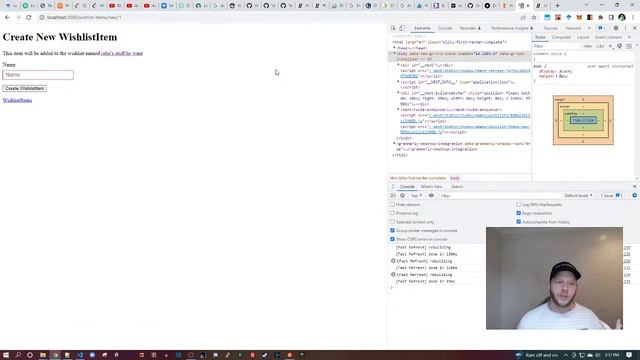Toggle the device toolbar icon in DevTools
This screenshot has height=360, width=640.
[x=402, y=28]
